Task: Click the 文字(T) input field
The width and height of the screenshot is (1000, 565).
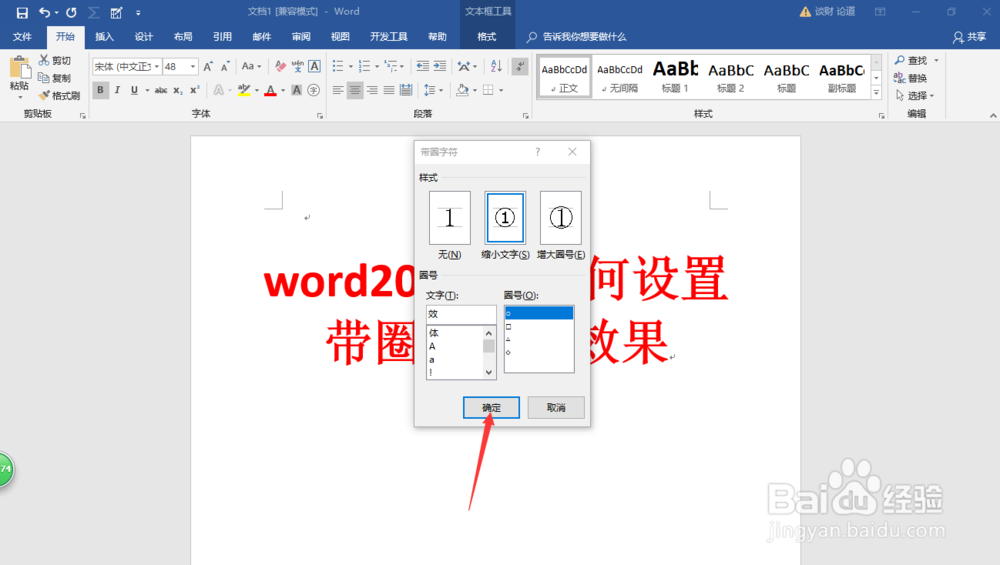Action: (x=461, y=314)
